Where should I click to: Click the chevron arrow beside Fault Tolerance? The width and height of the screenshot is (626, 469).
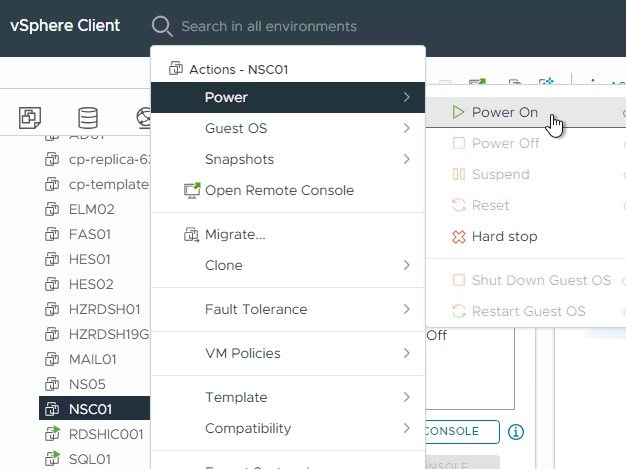(x=406, y=309)
